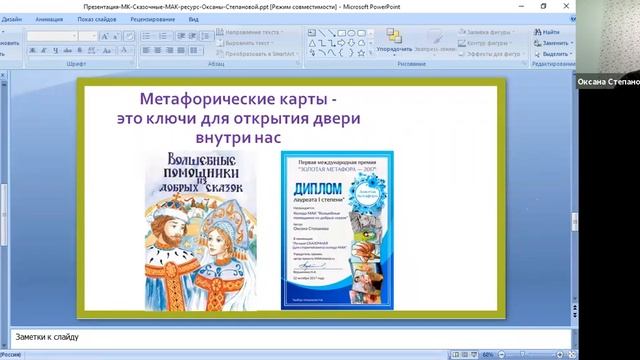This screenshot has height=360, width=640.
Task: Open the Дизайн ribbon tab
Action: 12,19
